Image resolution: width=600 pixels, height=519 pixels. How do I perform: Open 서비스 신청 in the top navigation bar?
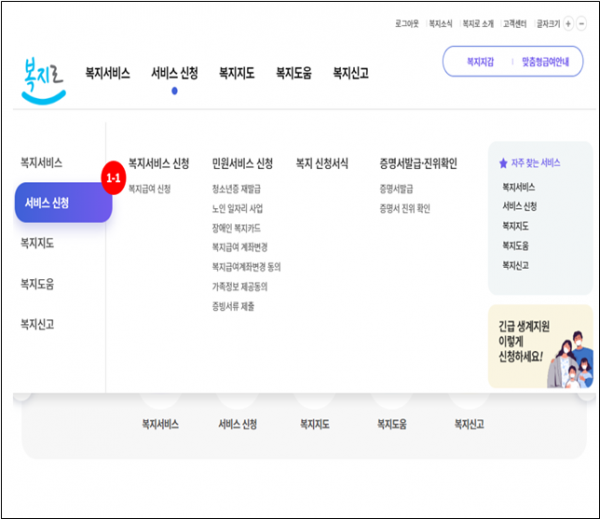tap(174, 73)
